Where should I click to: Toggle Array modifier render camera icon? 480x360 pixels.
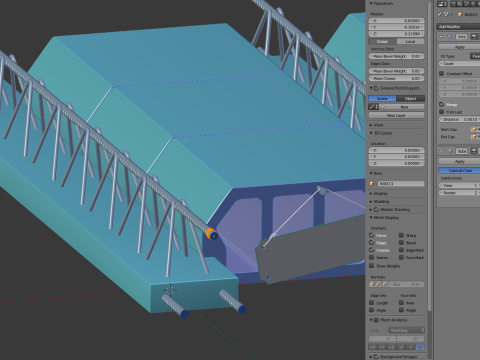click(x=474, y=37)
